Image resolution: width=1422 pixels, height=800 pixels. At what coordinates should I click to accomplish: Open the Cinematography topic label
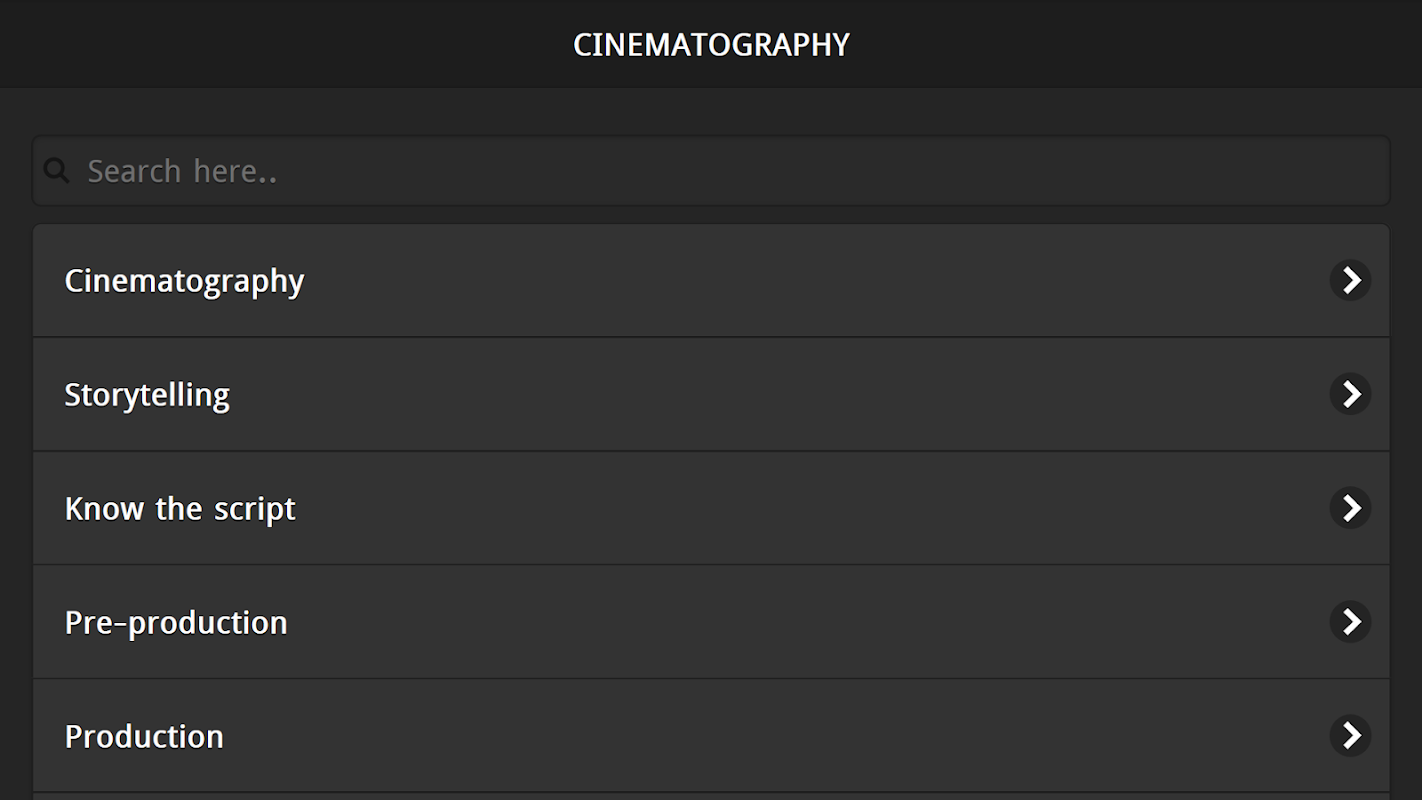tap(184, 281)
